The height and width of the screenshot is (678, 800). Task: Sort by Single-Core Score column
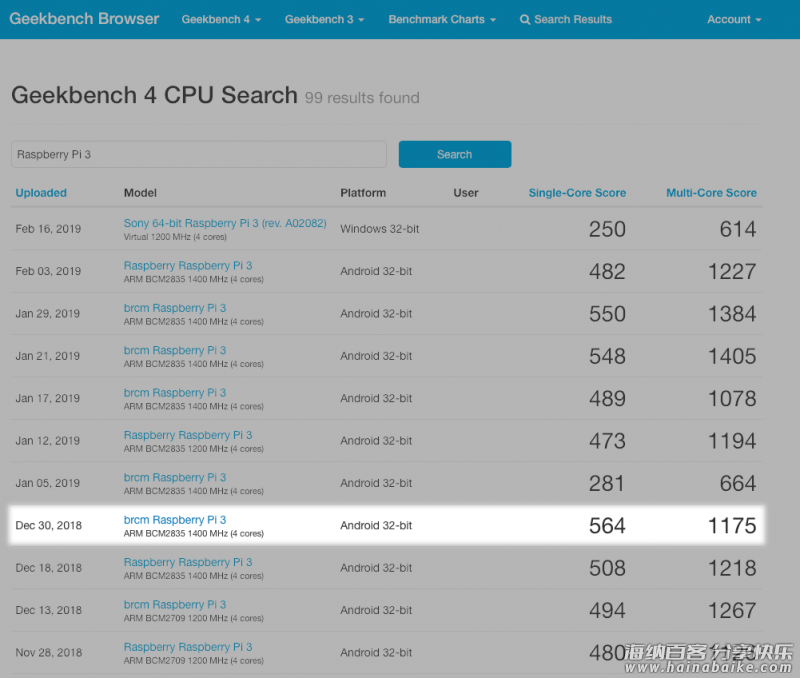[x=577, y=193]
